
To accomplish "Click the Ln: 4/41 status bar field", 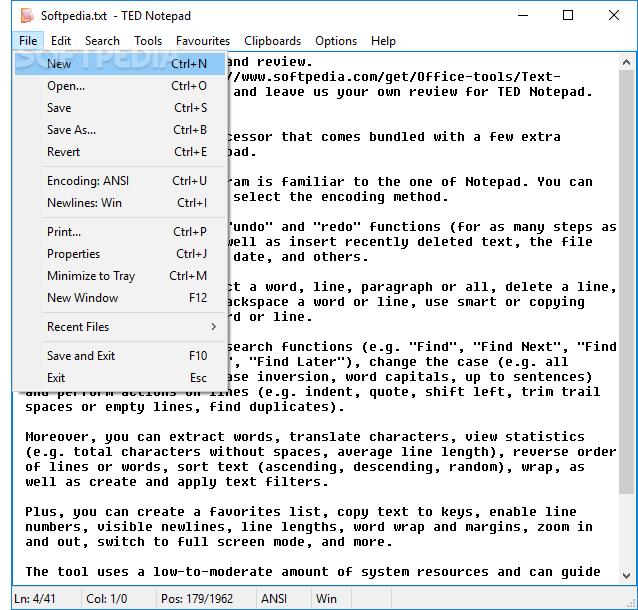I will (x=46, y=599).
